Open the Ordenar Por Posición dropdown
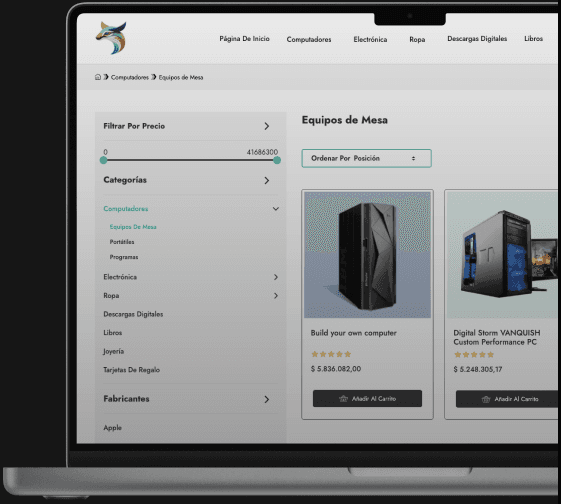Viewport: 561px width, 504px height. (x=366, y=158)
